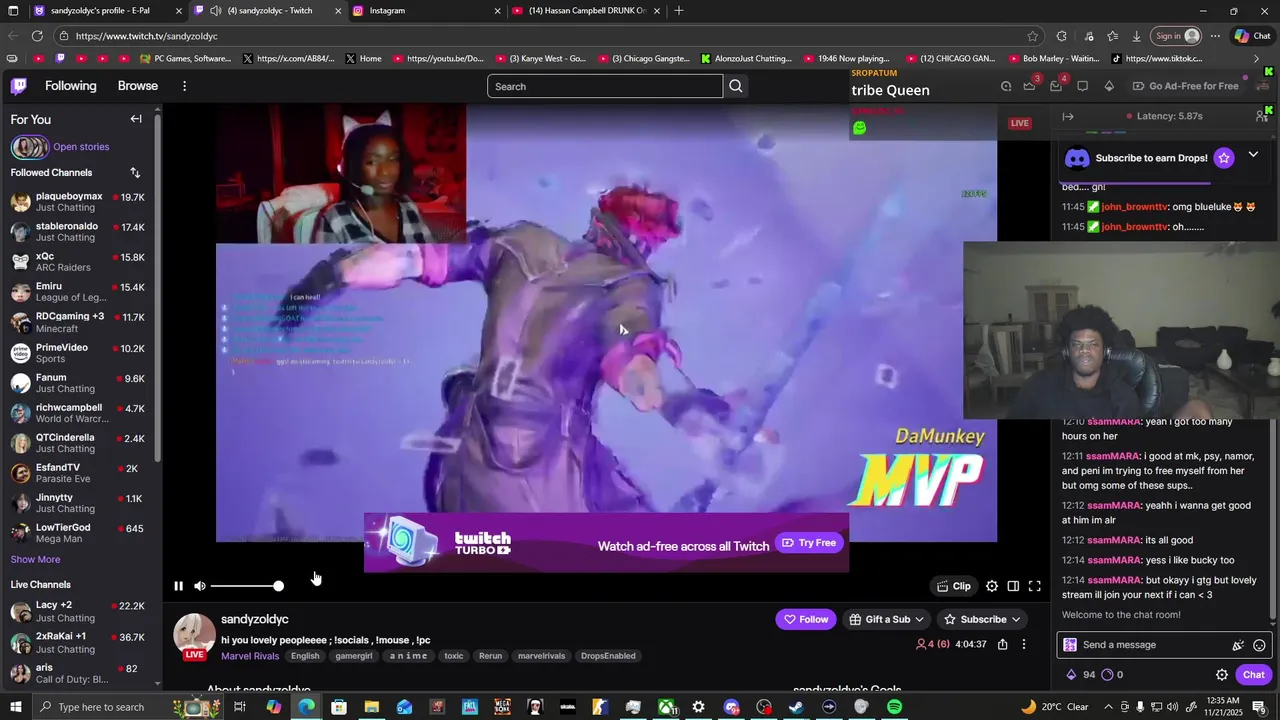Open the Gift a Sub dropdown

886,619
